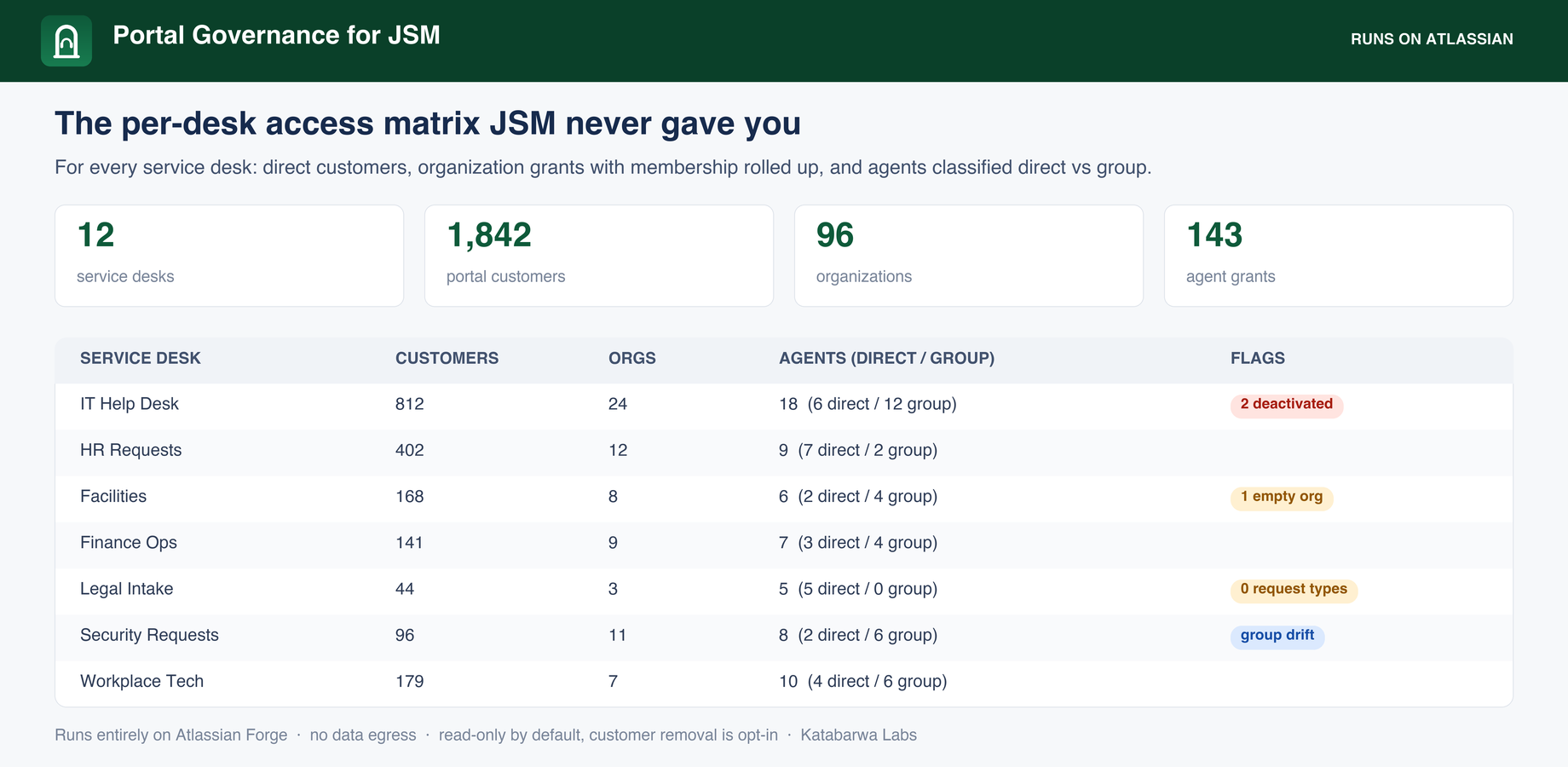Viewport: 1568px width, 767px height.
Task: Click the no data egress footer text
Action: coord(363,735)
